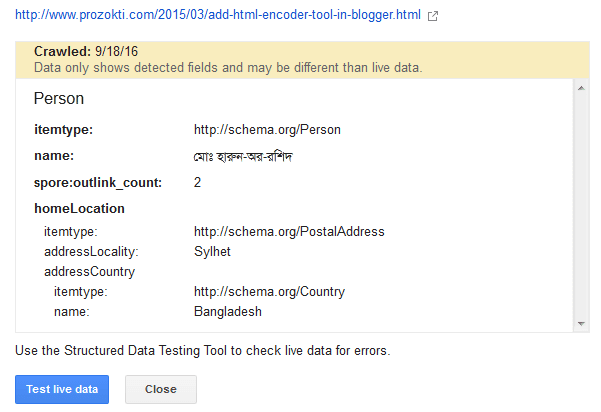
Task: Click the Test live data button
Action: click(62, 389)
